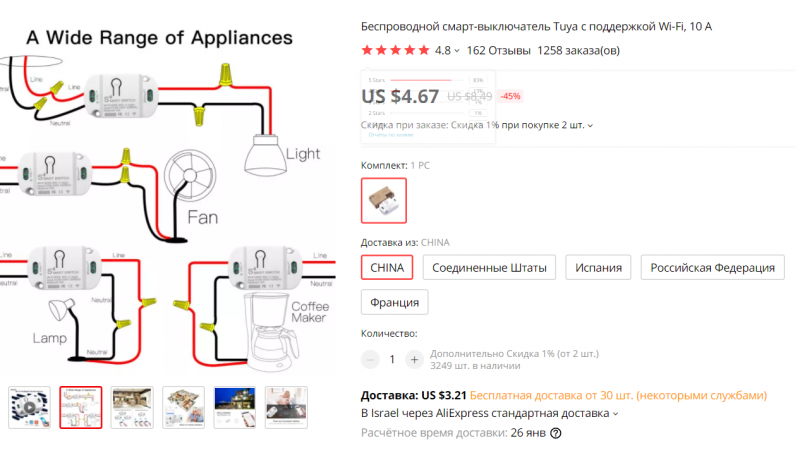Open the 162 Отзывы reviews link
The width and height of the screenshot is (800, 453).
coord(498,51)
